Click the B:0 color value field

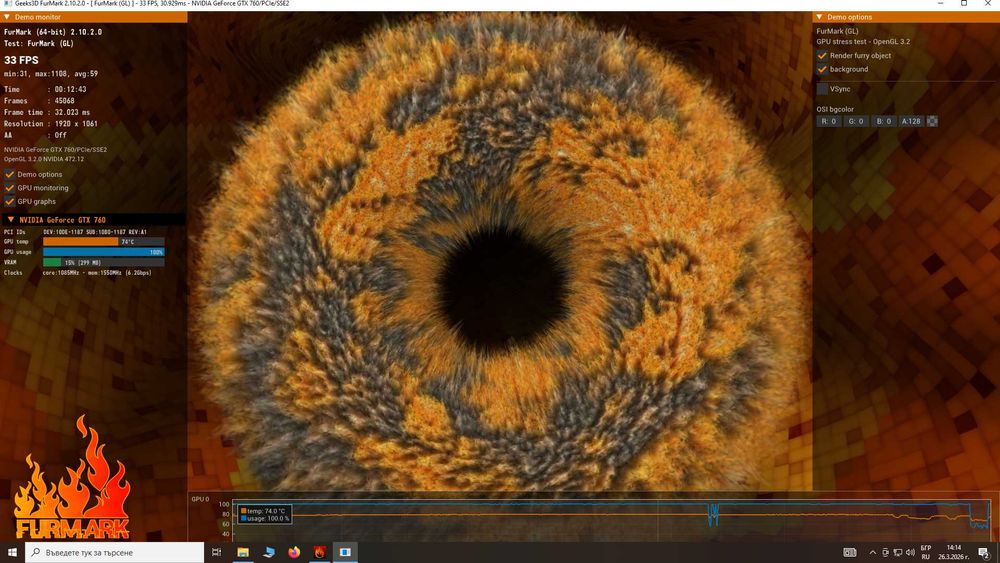[x=884, y=121]
